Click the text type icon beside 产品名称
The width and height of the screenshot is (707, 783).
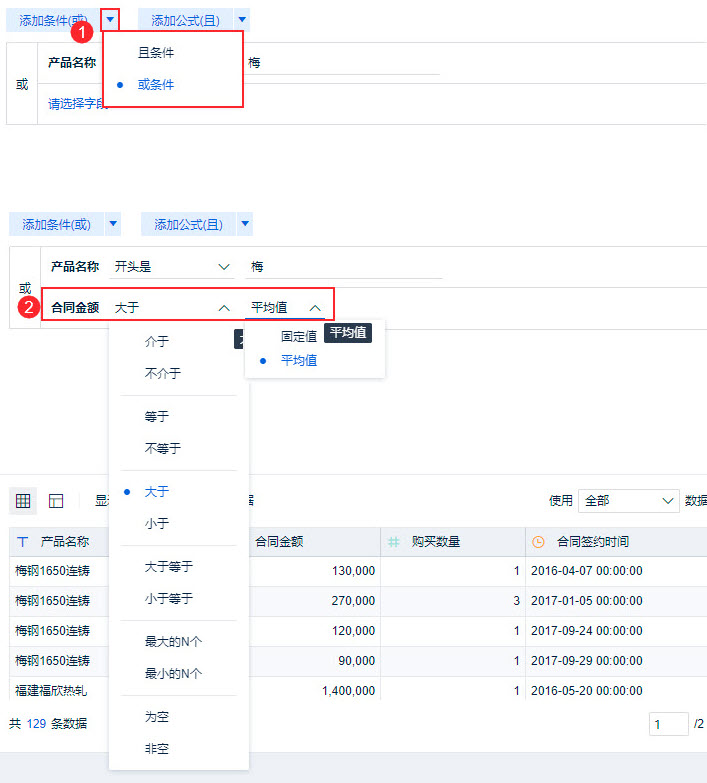coord(22,542)
